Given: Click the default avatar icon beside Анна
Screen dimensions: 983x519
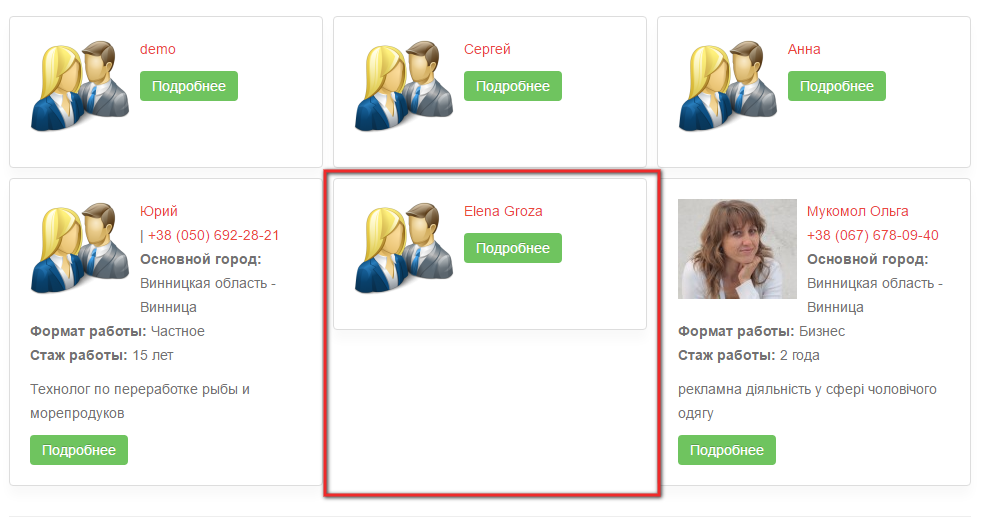Looking at the screenshot, I should point(728,87).
